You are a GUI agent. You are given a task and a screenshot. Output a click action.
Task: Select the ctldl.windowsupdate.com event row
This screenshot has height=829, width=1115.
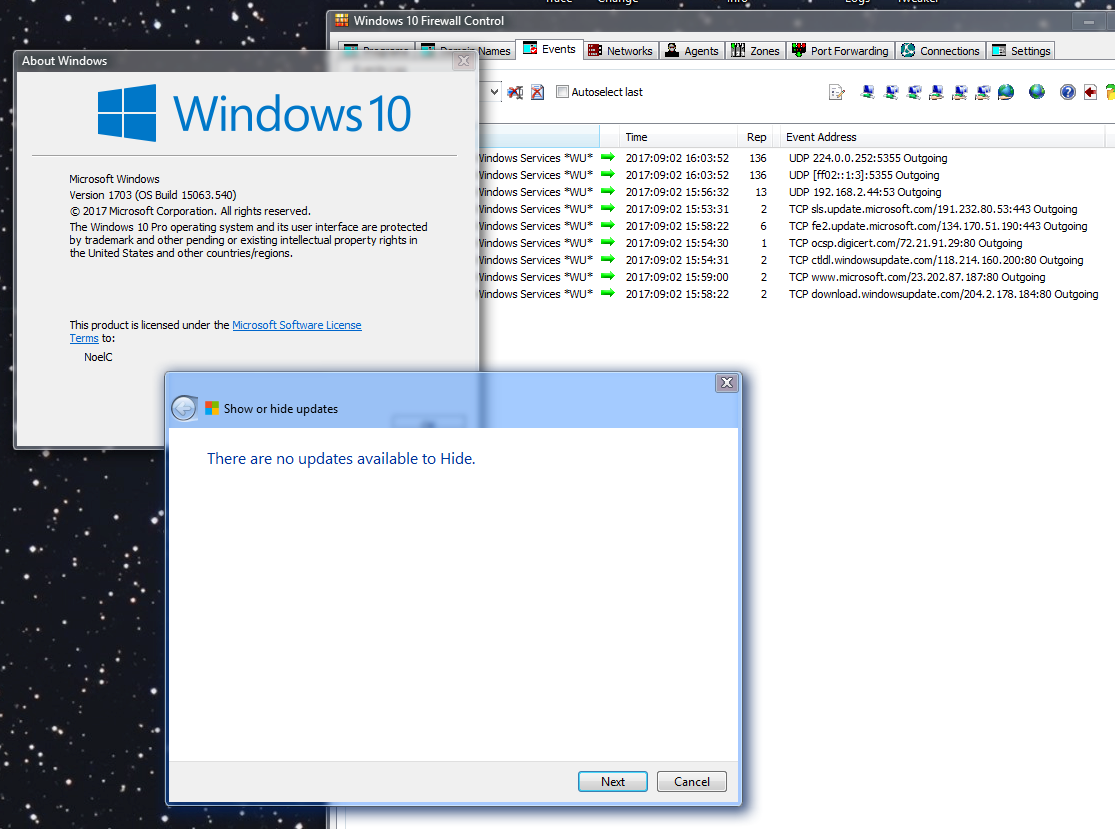(794, 260)
